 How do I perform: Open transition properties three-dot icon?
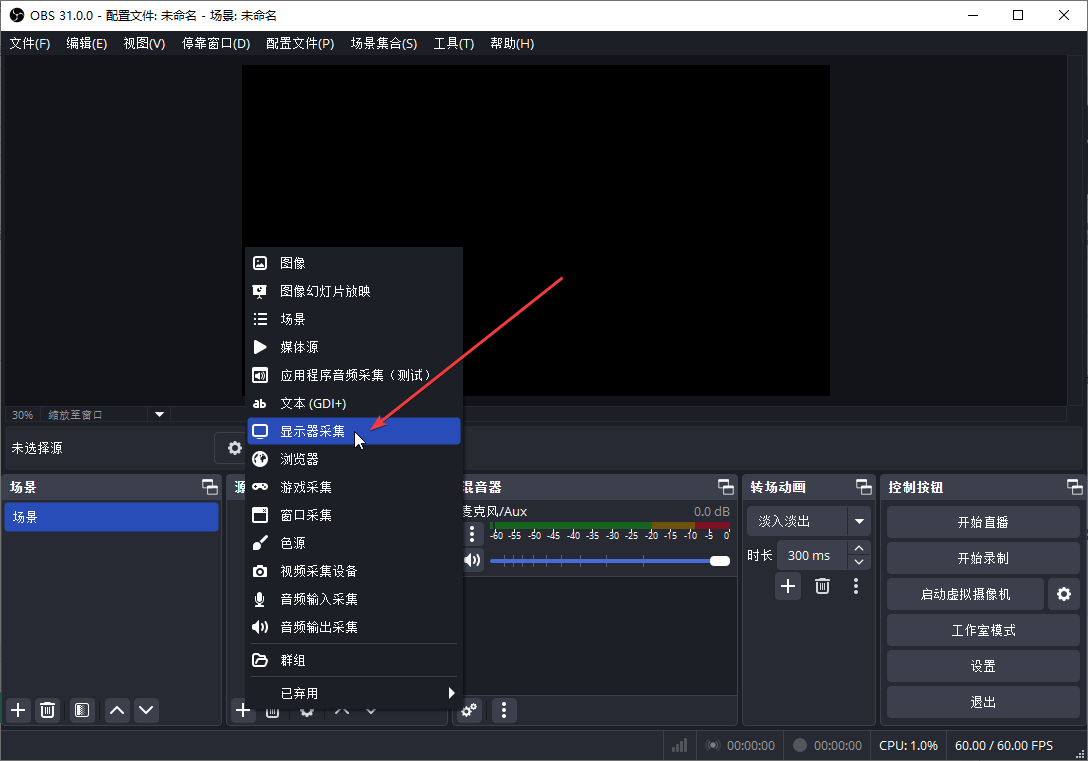point(856,586)
